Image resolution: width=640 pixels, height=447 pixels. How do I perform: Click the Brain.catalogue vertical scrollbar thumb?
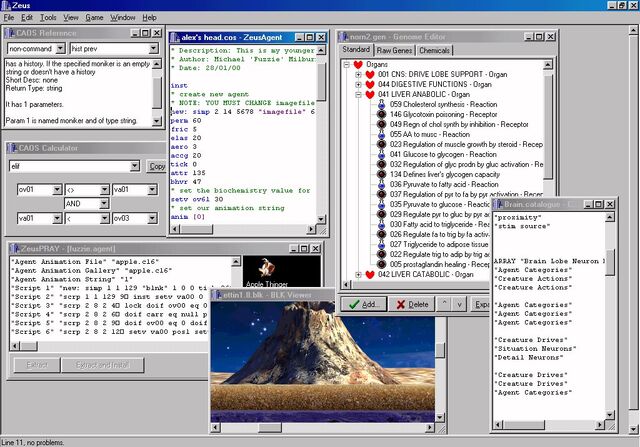(609, 263)
